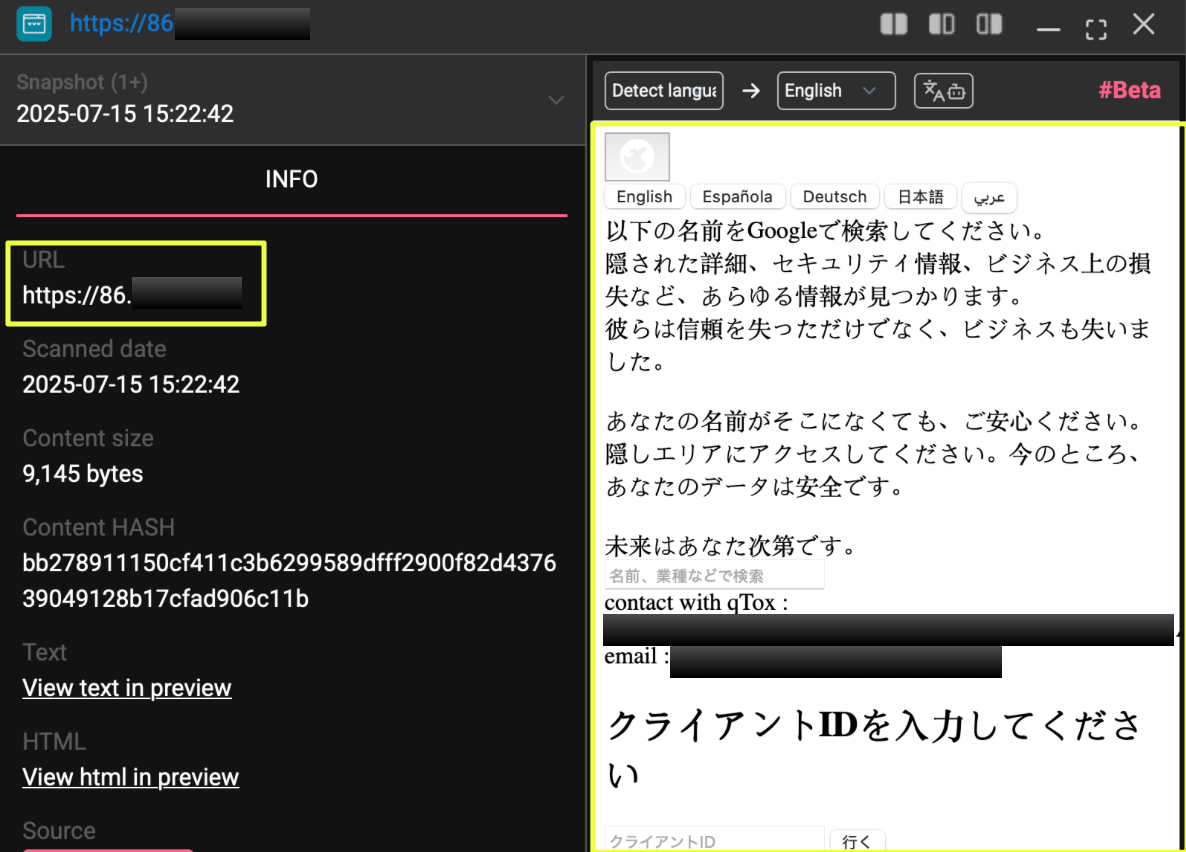
Task: Click the site logo image in preview
Action: pyautogui.click(x=637, y=157)
